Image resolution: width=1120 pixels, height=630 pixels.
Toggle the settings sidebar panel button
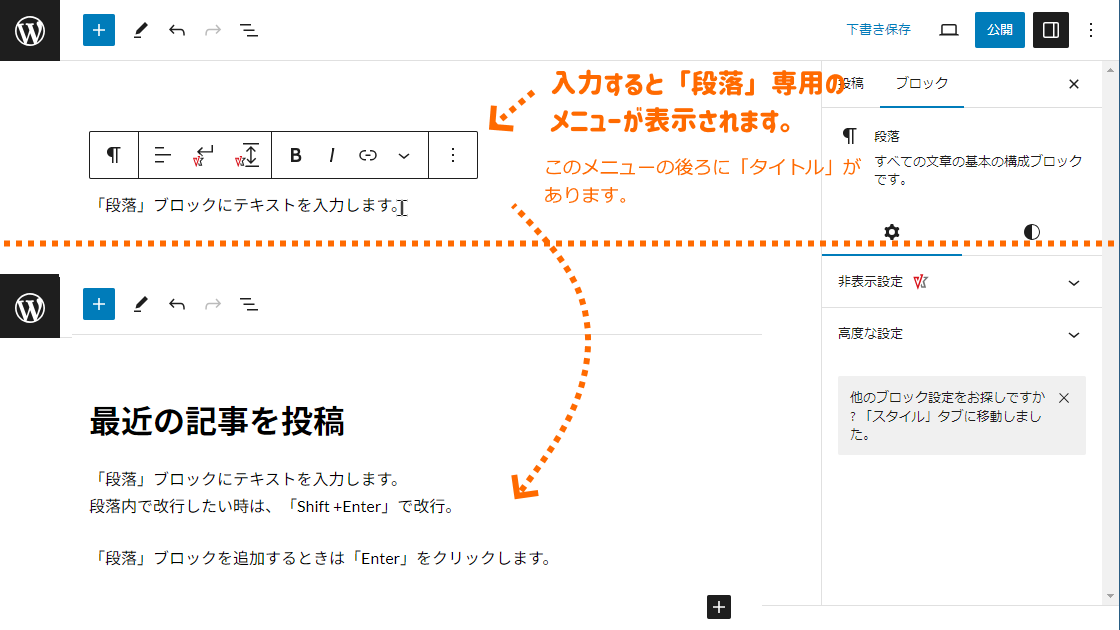click(1050, 30)
